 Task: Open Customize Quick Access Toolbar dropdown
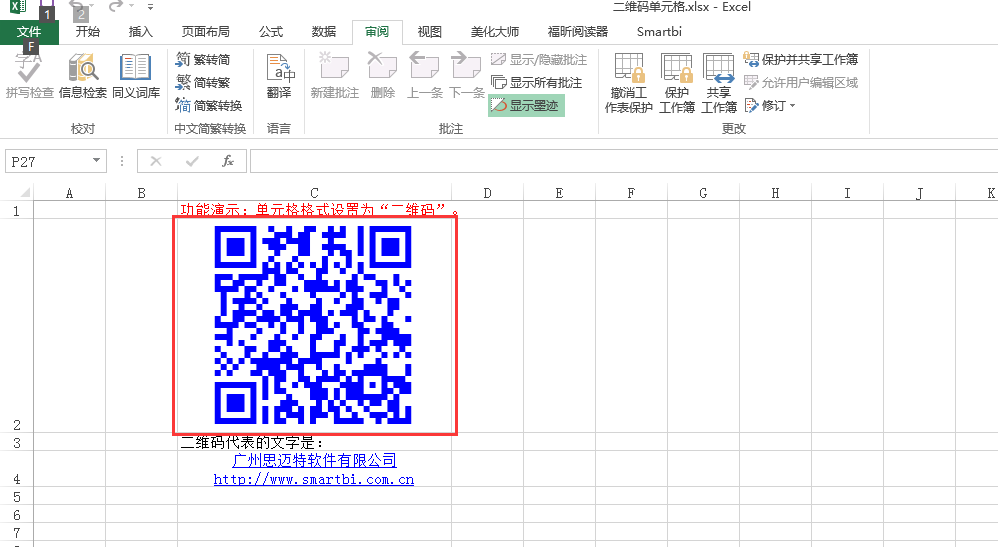(x=150, y=7)
